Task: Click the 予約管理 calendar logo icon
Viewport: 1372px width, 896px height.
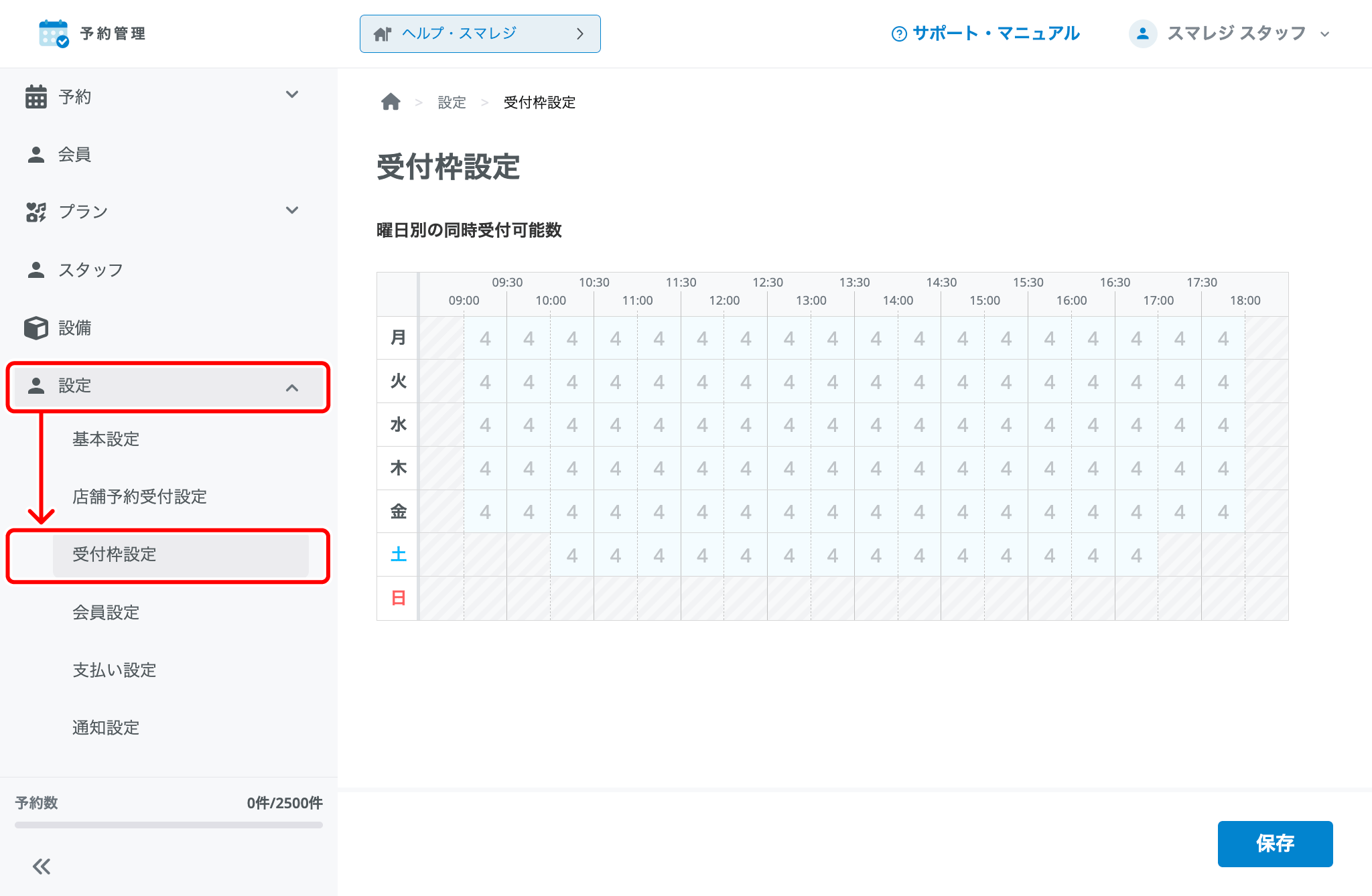Action: tap(54, 33)
